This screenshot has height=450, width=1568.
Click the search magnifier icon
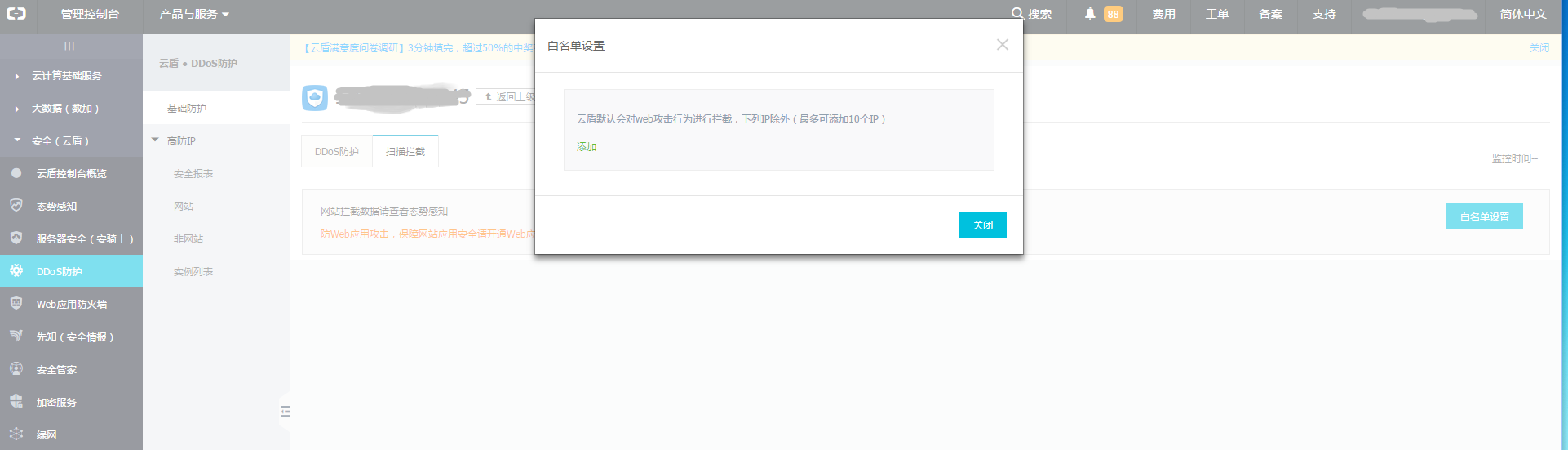[x=1017, y=14]
